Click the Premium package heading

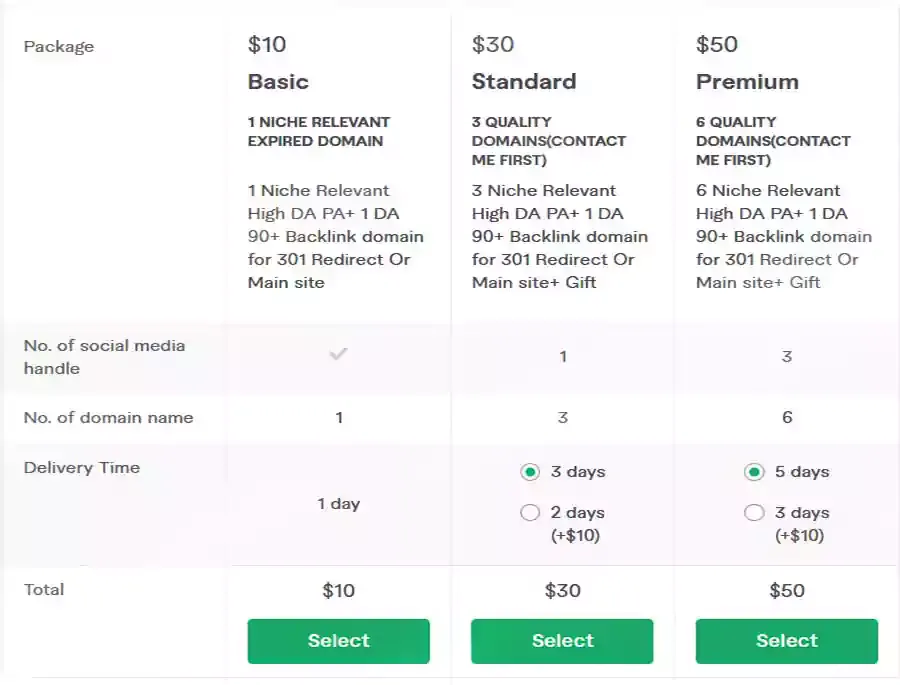pos(747,82)
